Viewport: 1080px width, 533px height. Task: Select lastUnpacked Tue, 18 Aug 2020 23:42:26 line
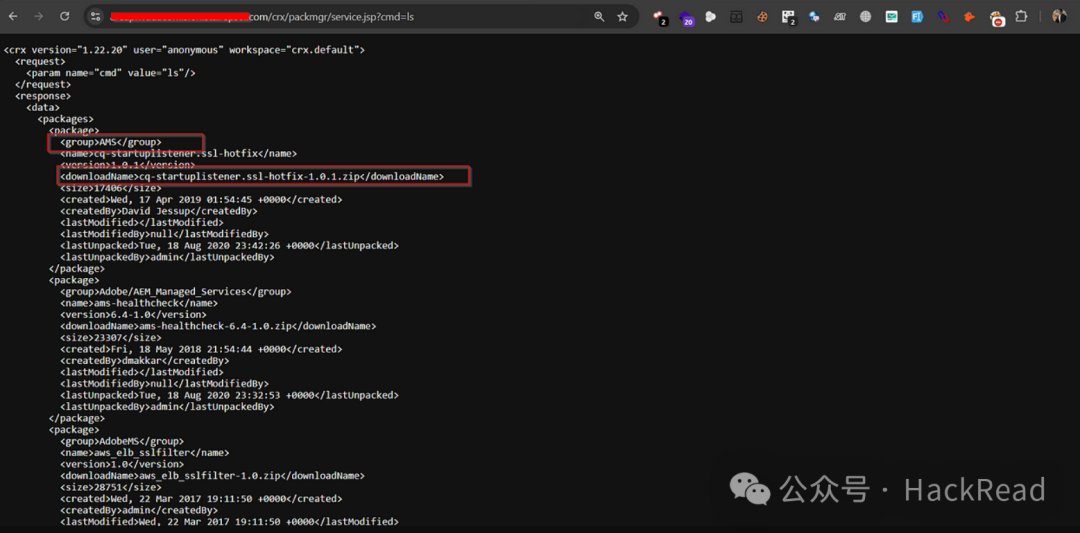pos(229,245)
